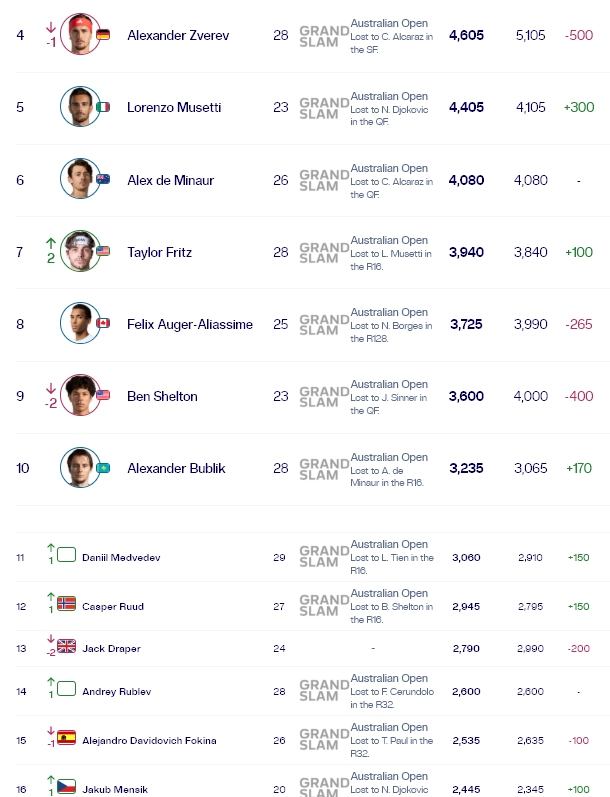Click the Kazakhstan flag beside Bublik

click(103, 468)
